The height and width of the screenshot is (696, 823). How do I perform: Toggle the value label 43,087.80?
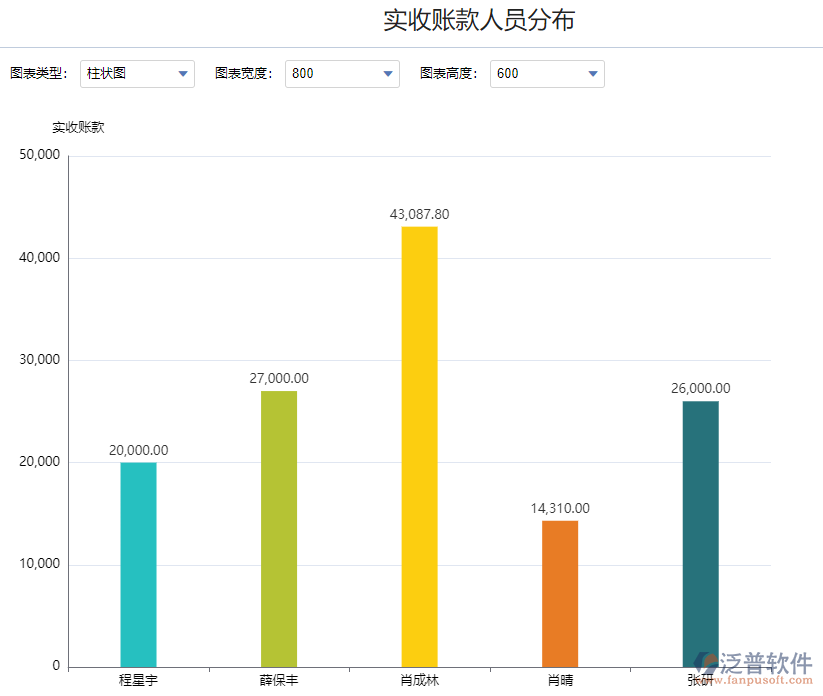[x=419, y=213]
